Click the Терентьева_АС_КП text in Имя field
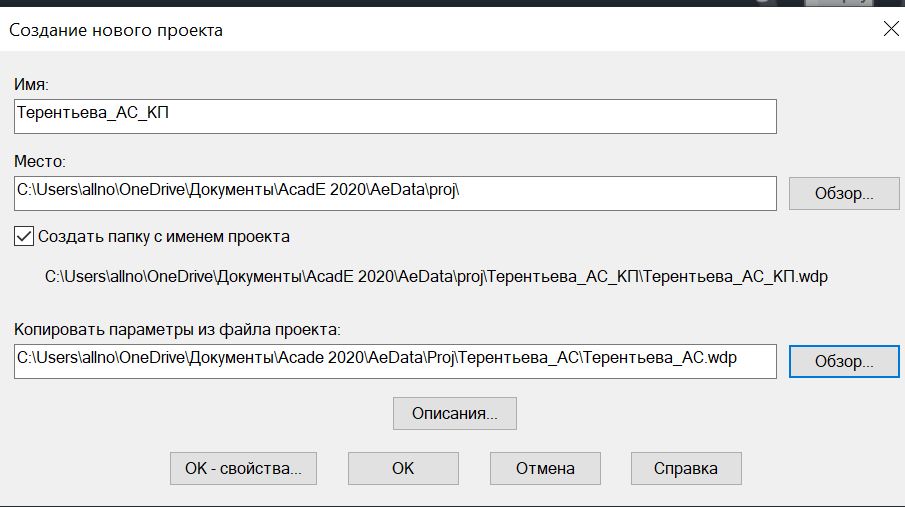 93,112
